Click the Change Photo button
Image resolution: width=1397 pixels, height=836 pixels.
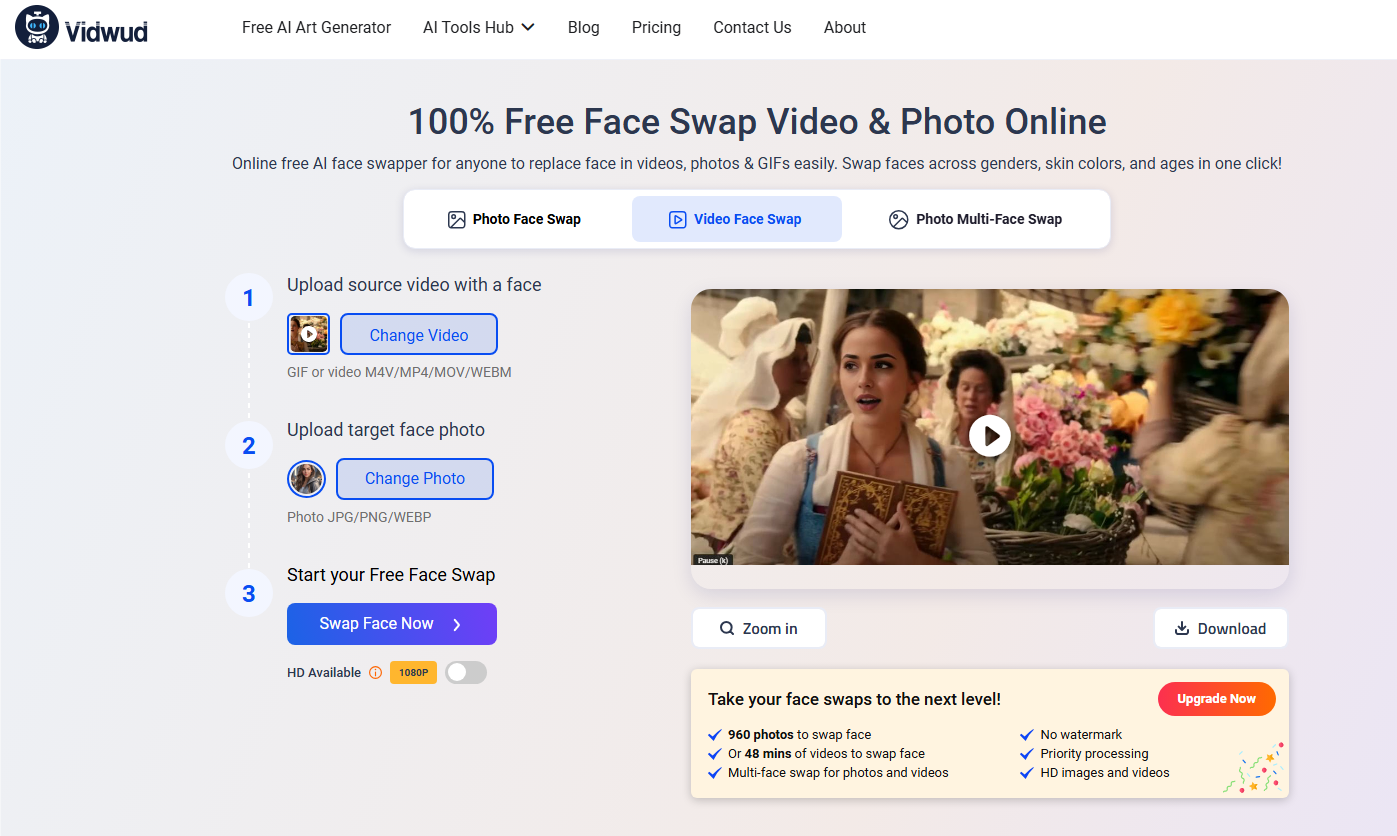point(415,479)
